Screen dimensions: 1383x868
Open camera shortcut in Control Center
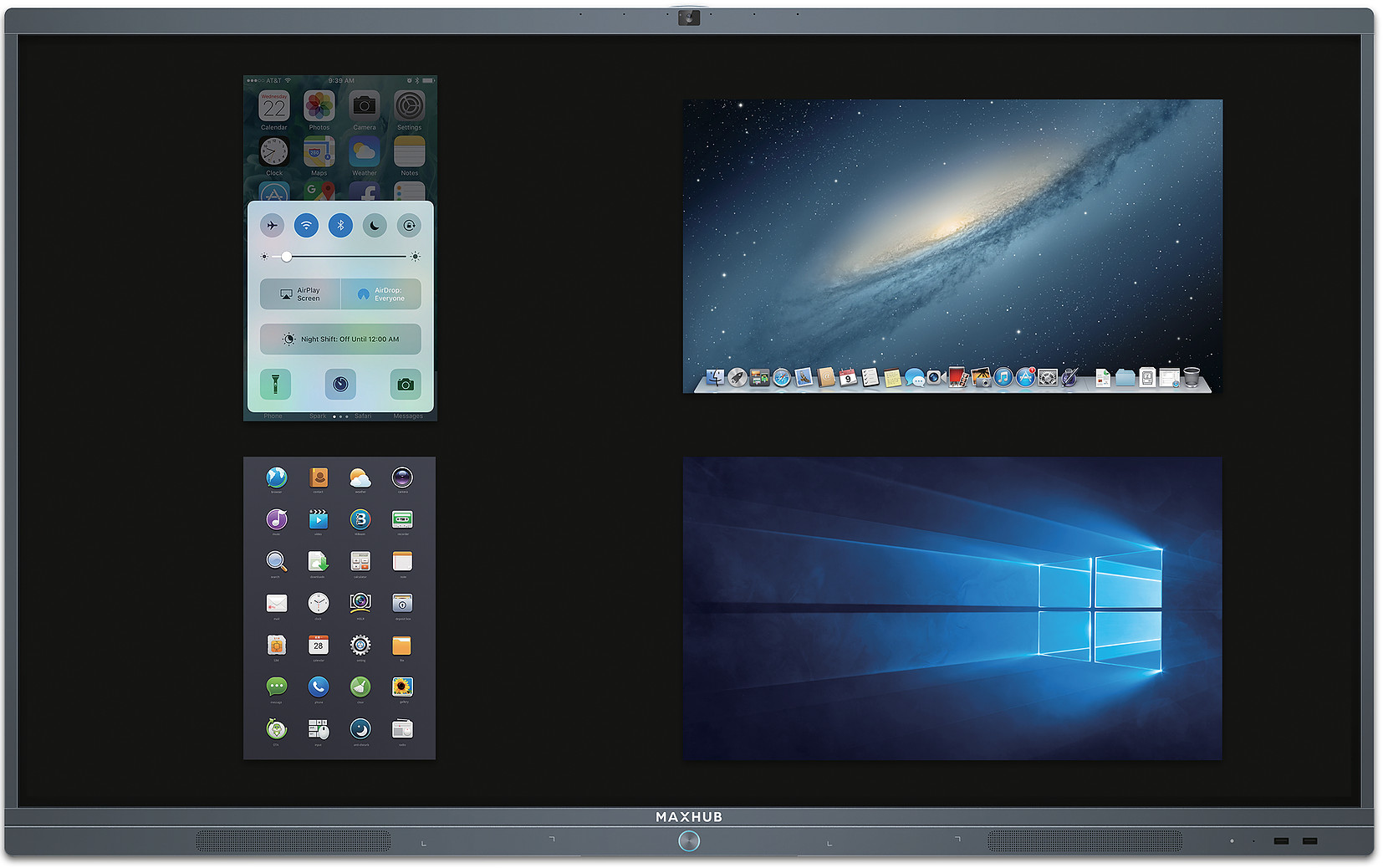coord(406,384)
